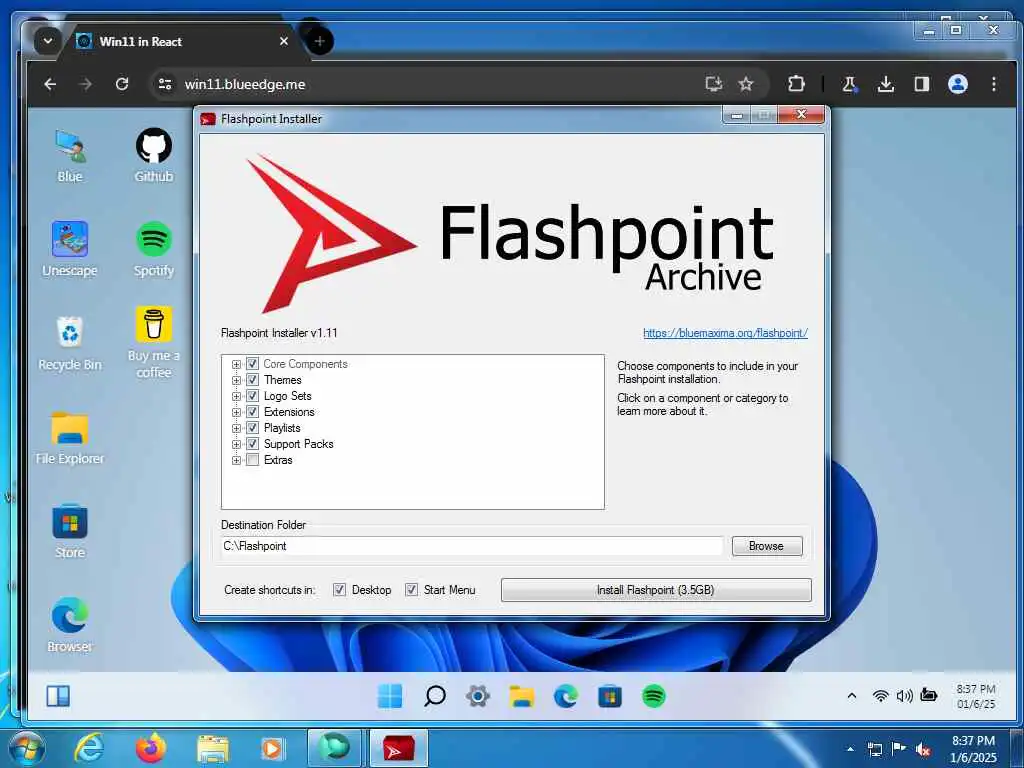Uncheck the Playlists checkbox
The width and height of the screenshot is (1024, 768).
pyautogui.click(x=253, y=428)
